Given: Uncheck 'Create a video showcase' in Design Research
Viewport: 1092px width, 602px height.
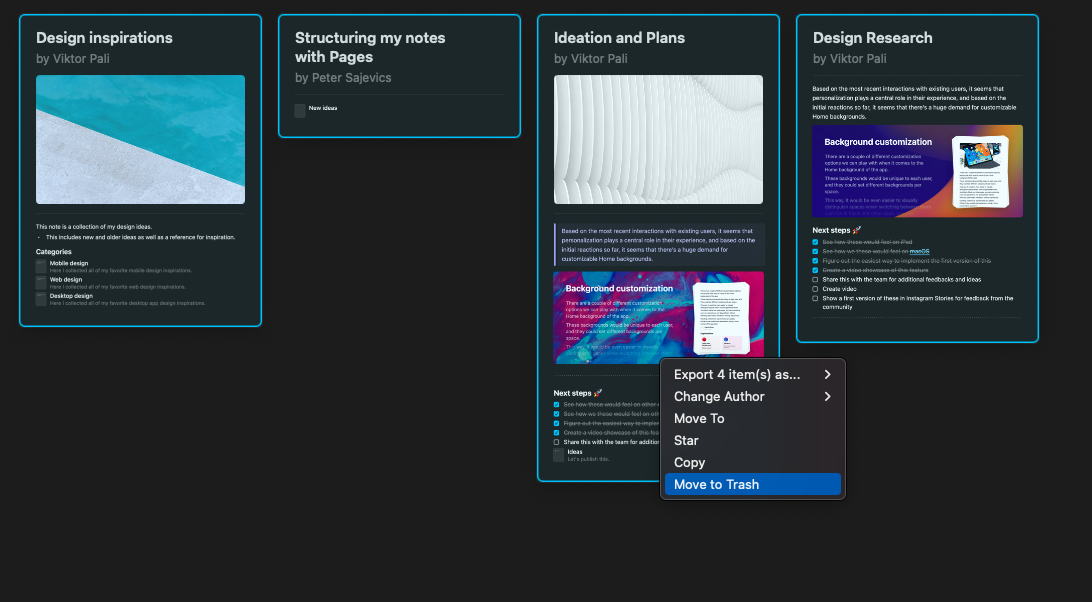Looking at the screenshot, I should point(816,270).
